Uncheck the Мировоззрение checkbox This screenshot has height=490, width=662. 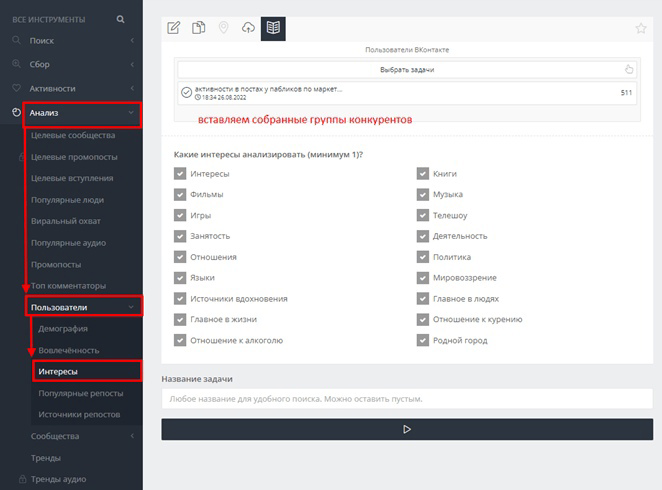[x=423, y=278]
